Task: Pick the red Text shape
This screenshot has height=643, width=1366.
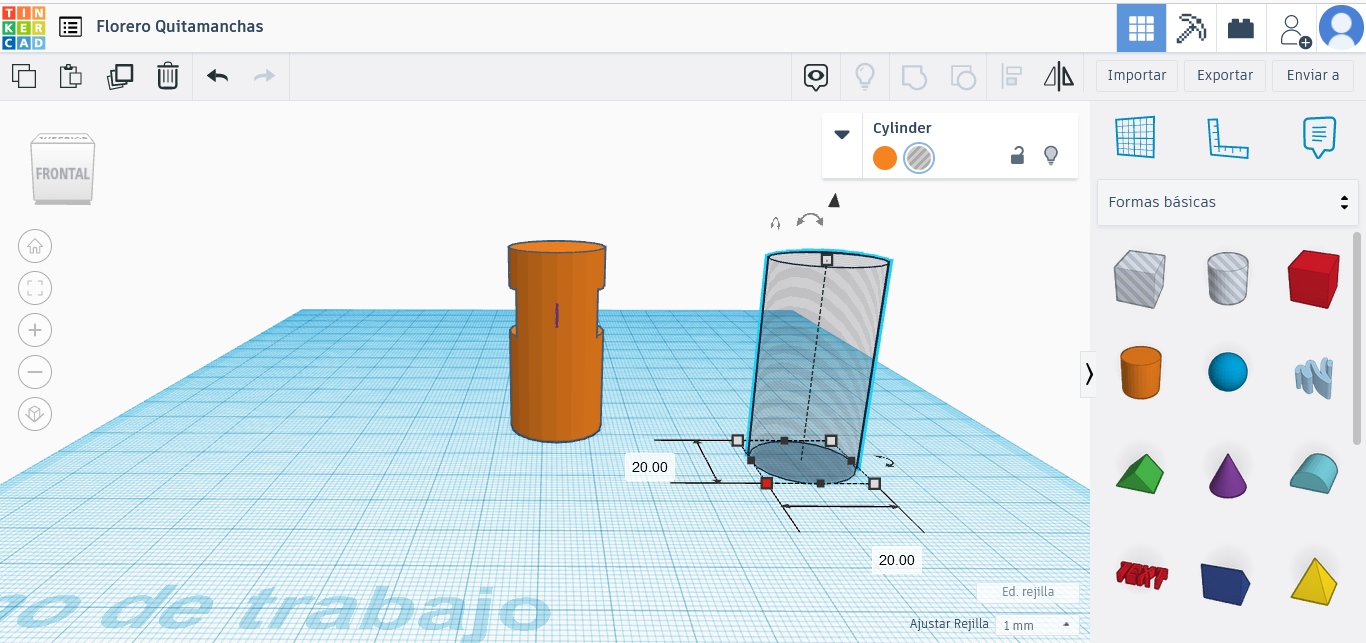Action: [x=1140, y=574]
